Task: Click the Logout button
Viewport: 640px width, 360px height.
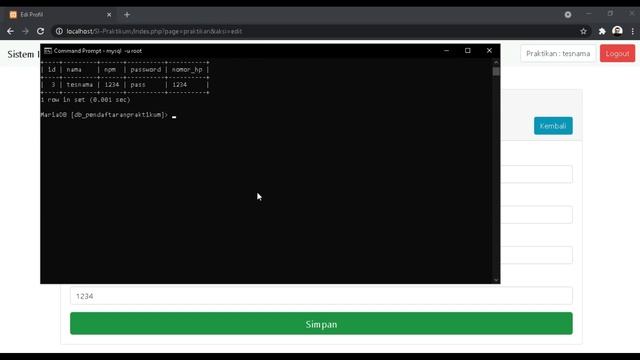Action: 617,53
